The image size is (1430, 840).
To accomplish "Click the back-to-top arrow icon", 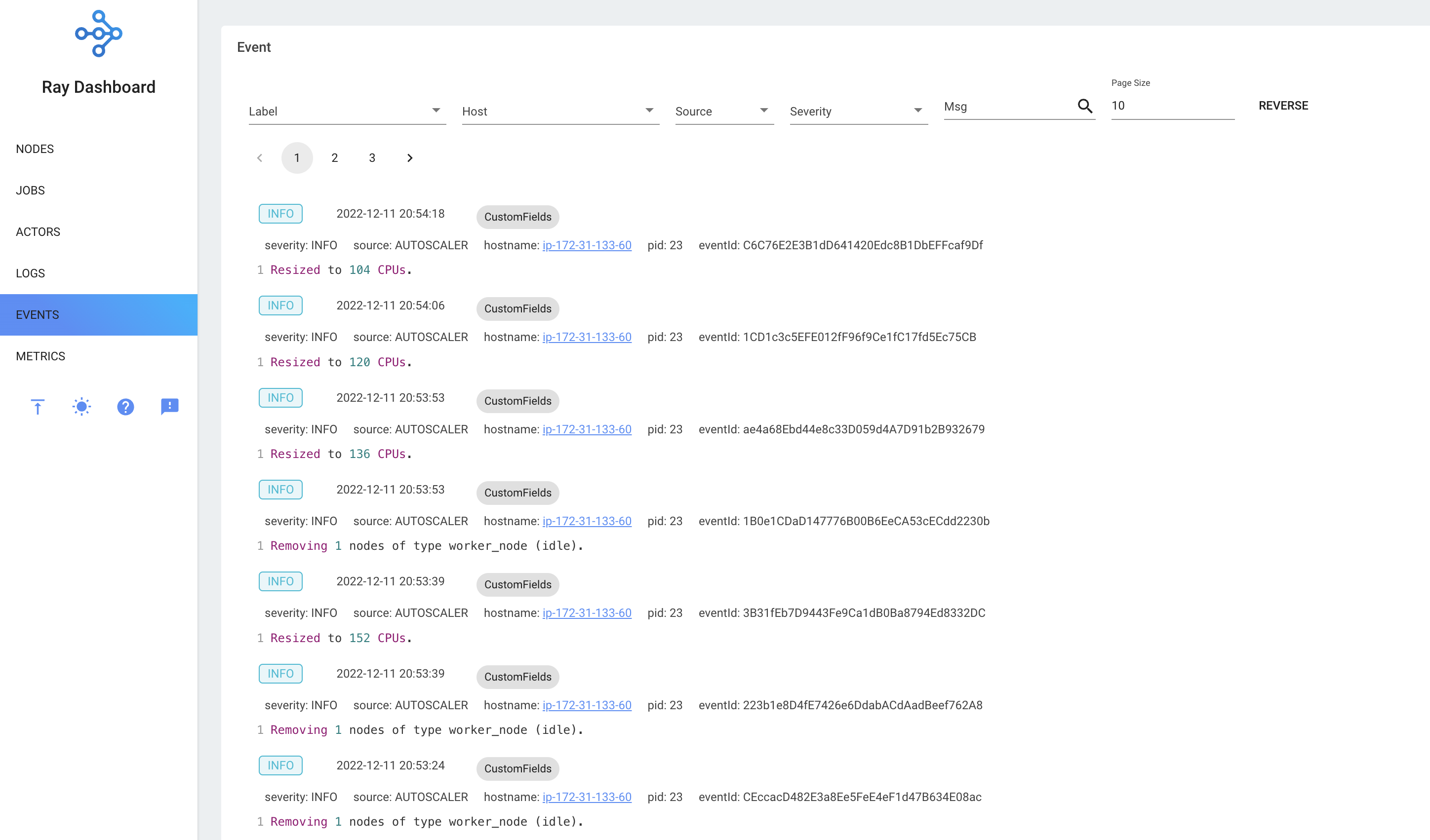I will (x=38, y=407).
